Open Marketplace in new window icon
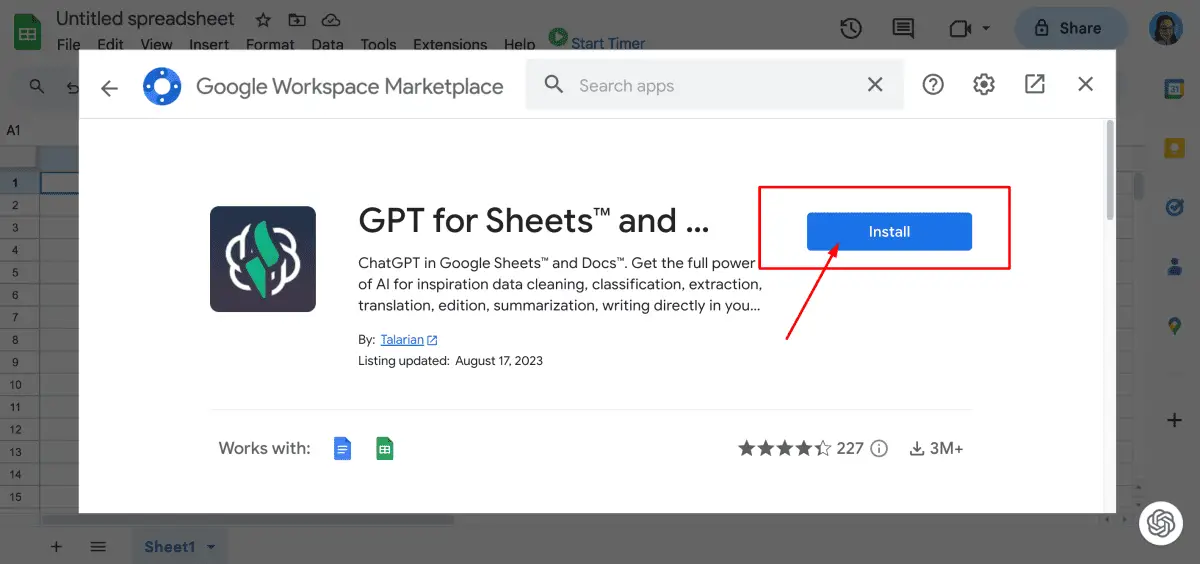The width and height of the screenshot is (1200, 564). tap(1035, 85)
